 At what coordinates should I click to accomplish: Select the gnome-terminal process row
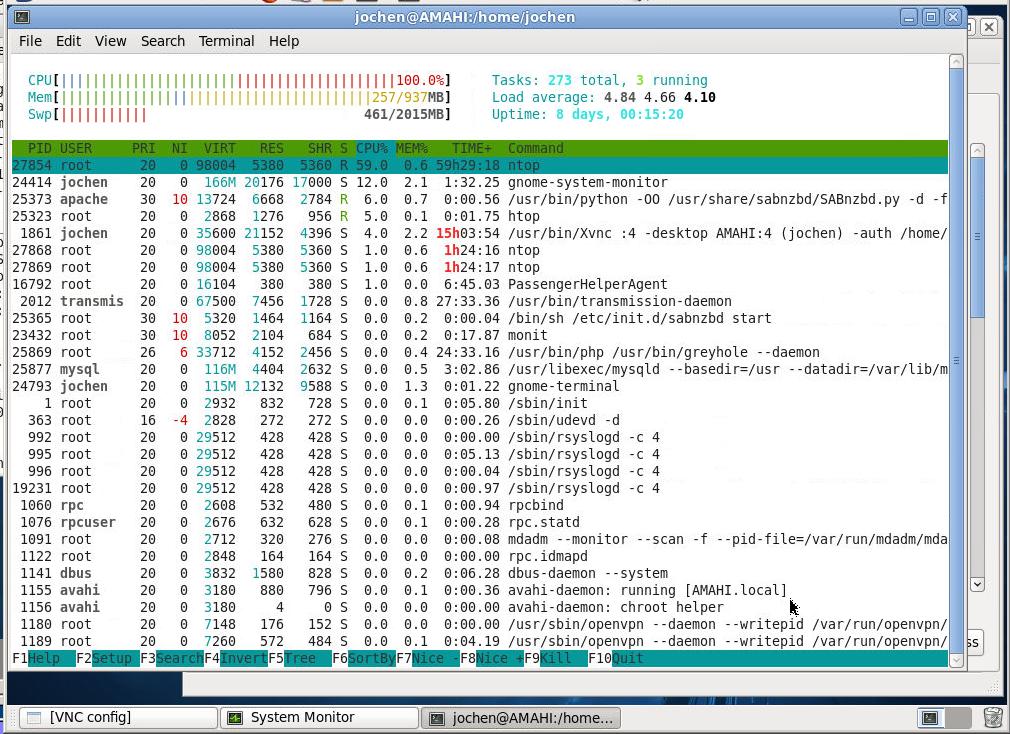tap(480, 386)
